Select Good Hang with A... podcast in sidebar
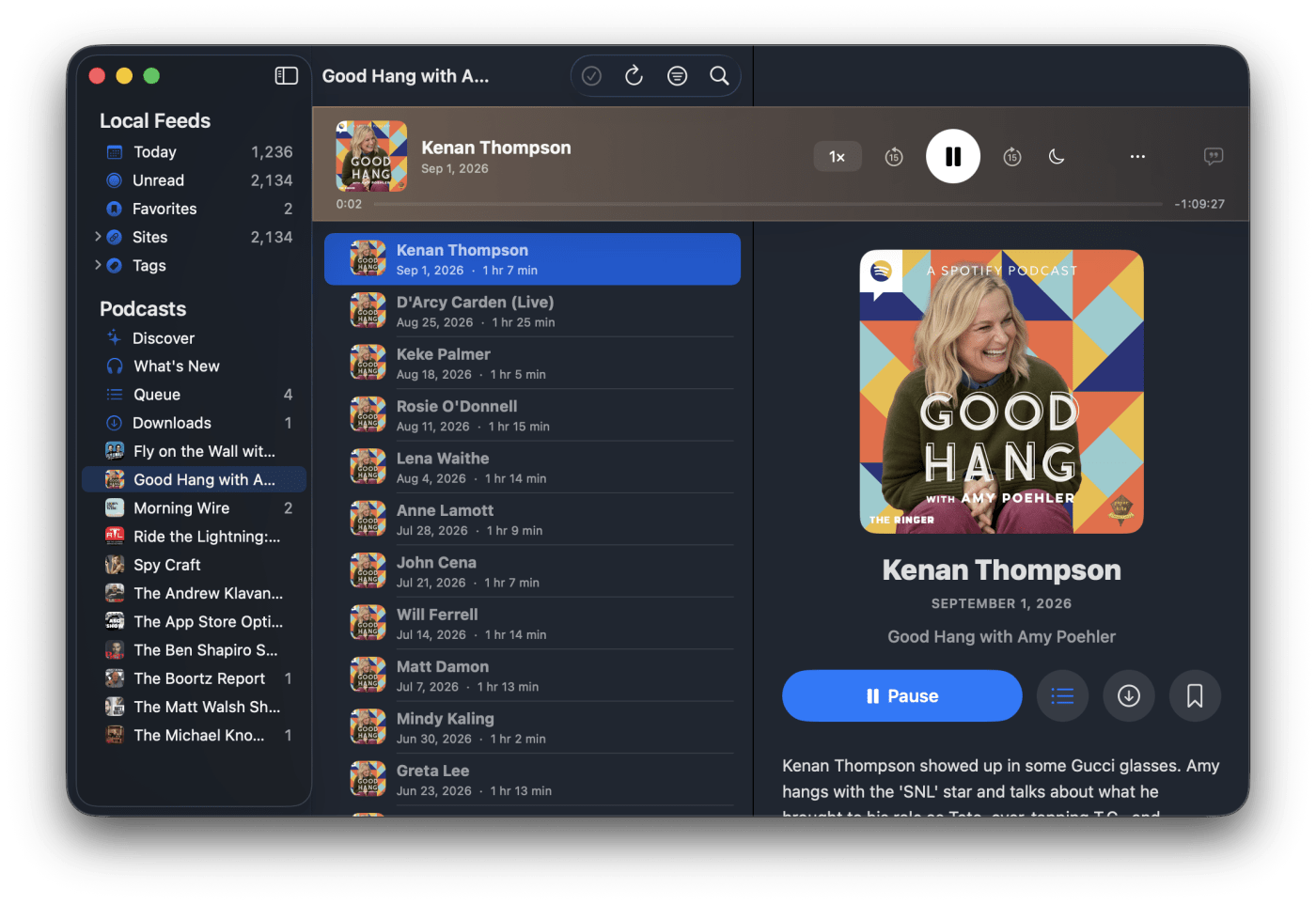 (195, 479)
